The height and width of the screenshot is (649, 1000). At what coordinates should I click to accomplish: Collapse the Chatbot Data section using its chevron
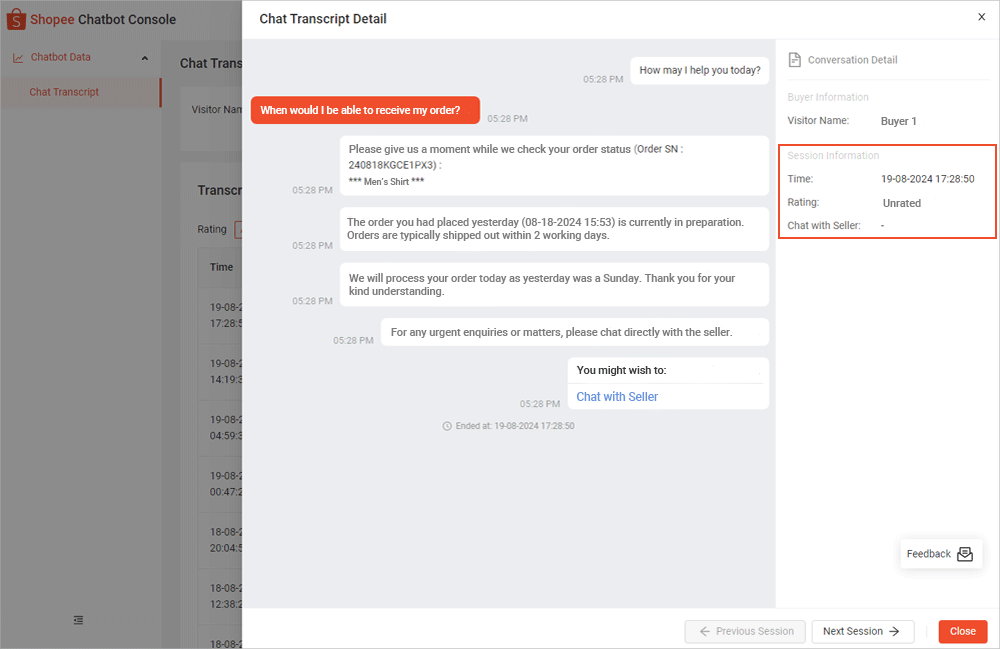[145, 57]
